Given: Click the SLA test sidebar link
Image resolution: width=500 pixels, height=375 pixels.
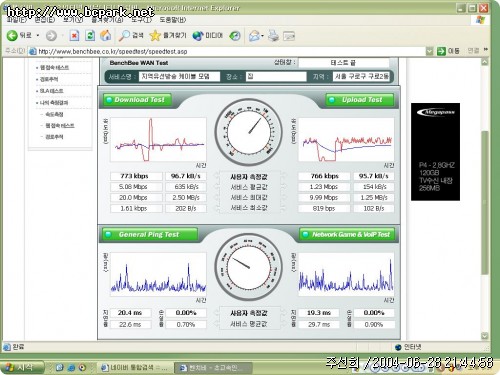Looking at the screenshot, I should [51, 91].
